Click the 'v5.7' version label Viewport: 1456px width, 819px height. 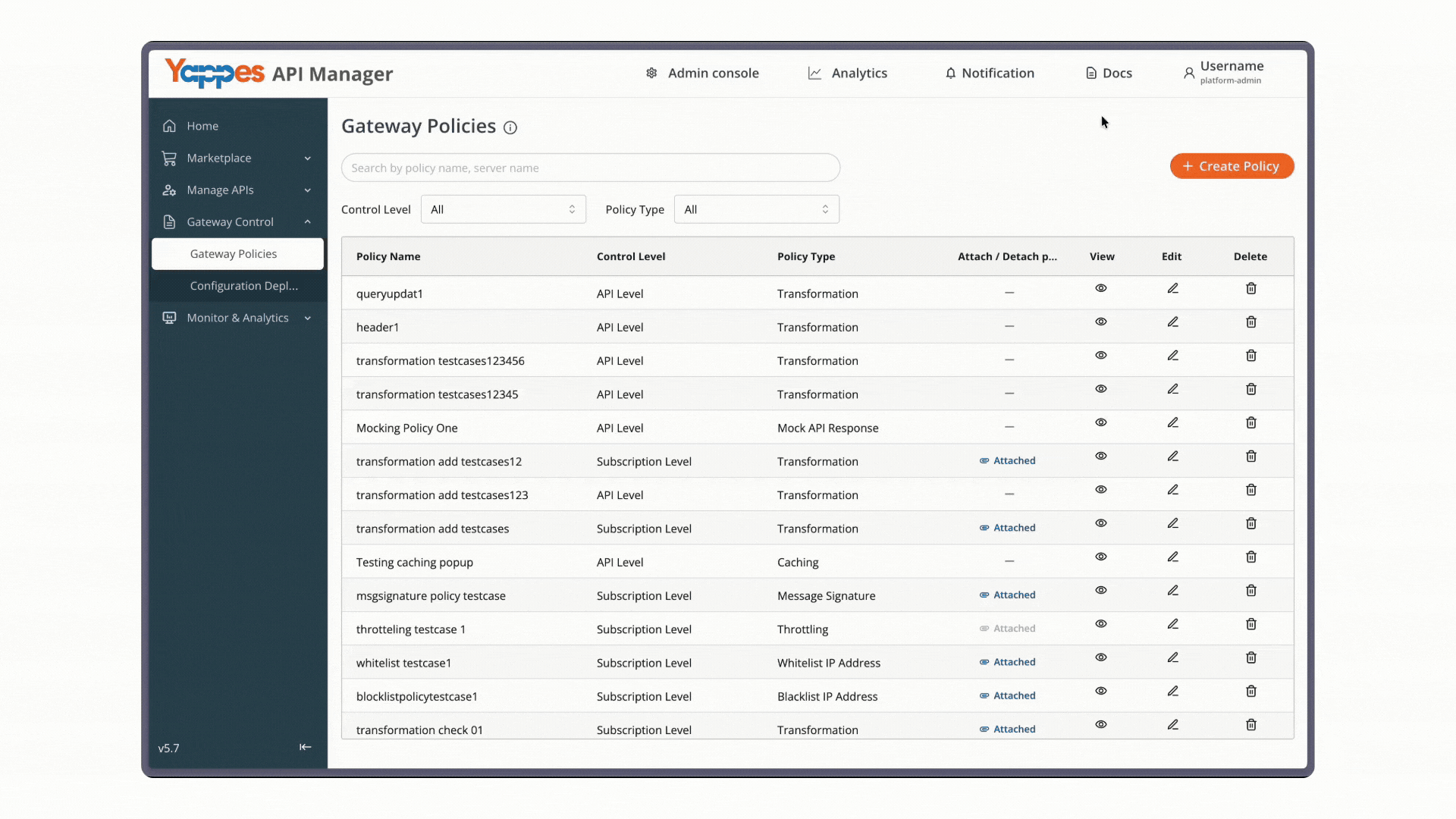pos(168,748)
